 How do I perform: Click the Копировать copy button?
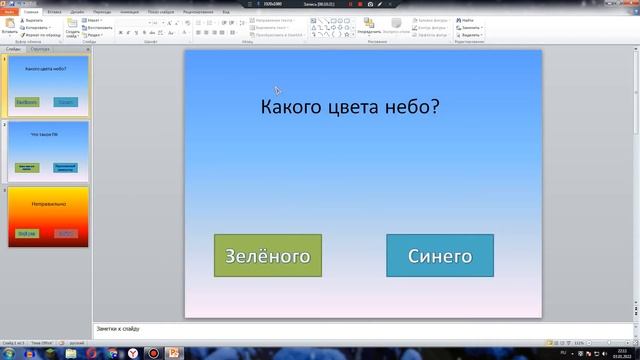pyautogui.click(x=35, y=27)
